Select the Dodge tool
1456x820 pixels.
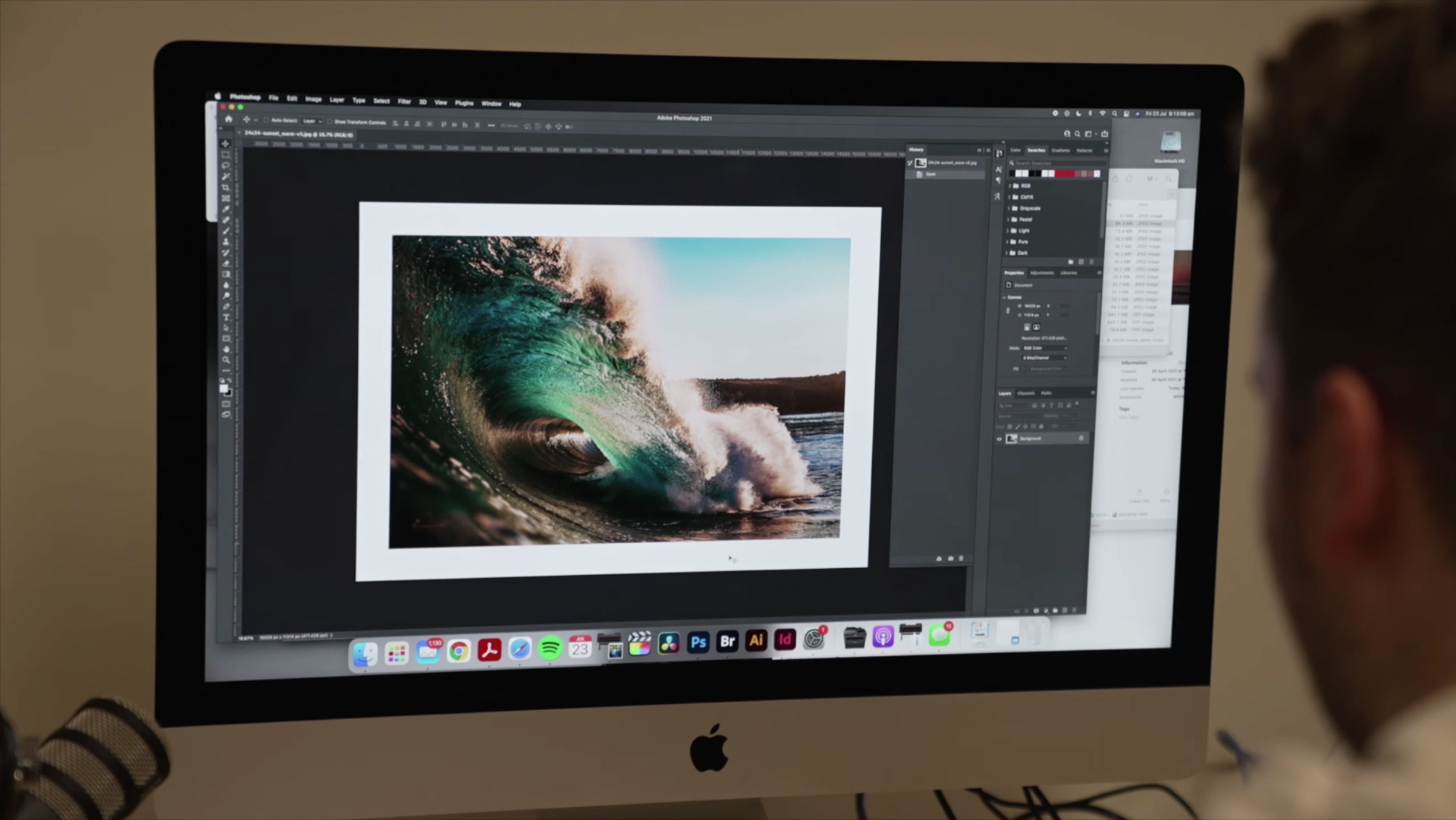tap(225, 296)
